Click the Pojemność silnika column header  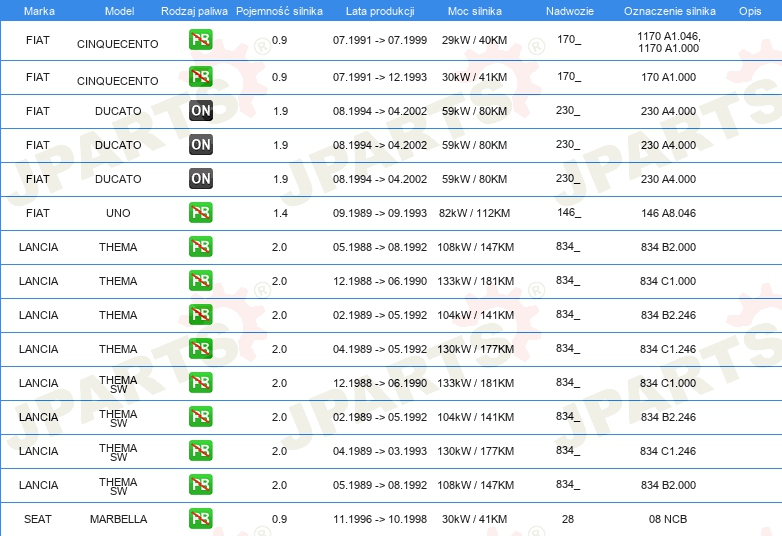click(x=279, y=11)
